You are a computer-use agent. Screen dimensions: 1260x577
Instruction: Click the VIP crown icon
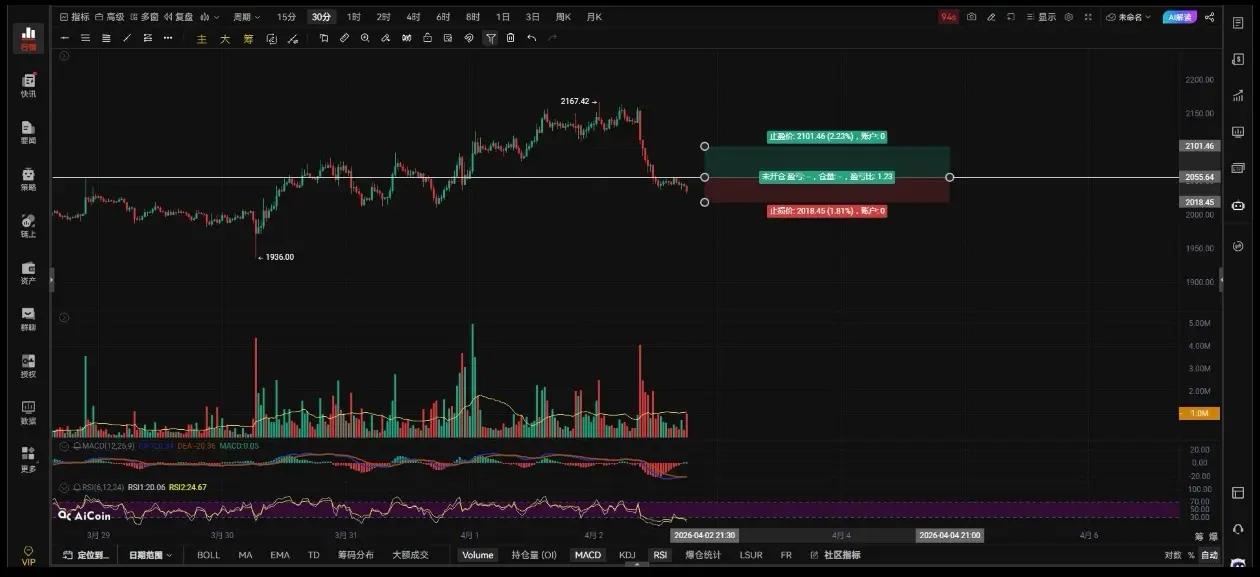[28, 556]
